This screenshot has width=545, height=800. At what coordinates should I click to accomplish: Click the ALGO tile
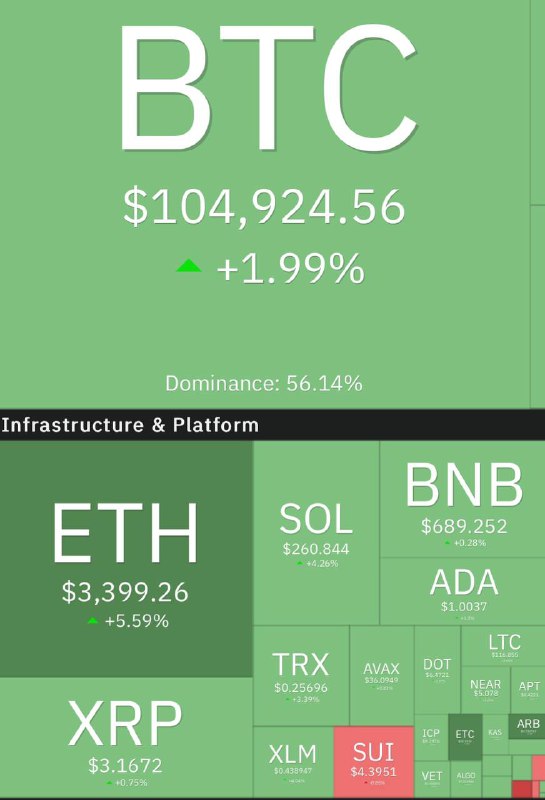pos(466,779)
